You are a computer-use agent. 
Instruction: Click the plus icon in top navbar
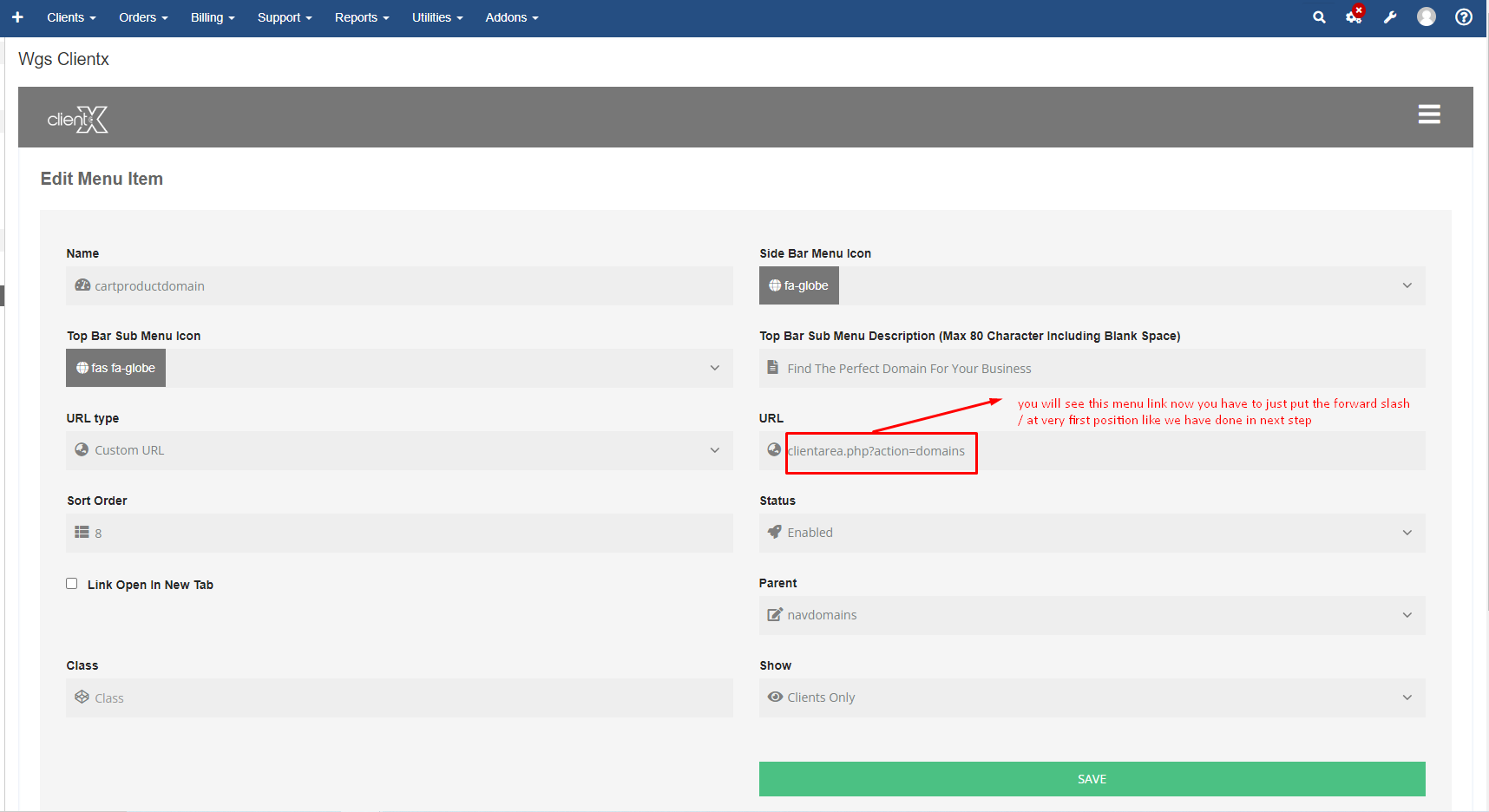tap(17, 17)
